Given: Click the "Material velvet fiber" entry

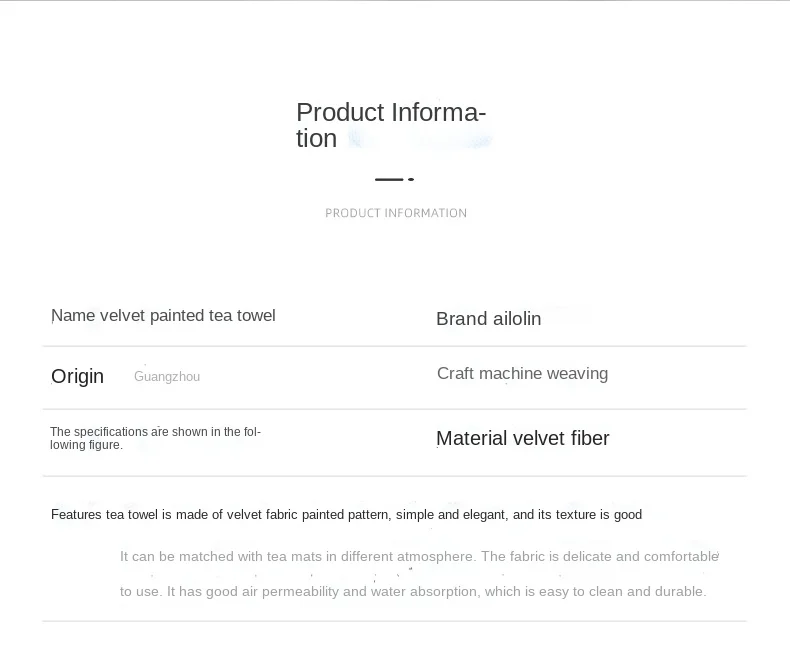Looking at the screenshot, I should [522, 438].
